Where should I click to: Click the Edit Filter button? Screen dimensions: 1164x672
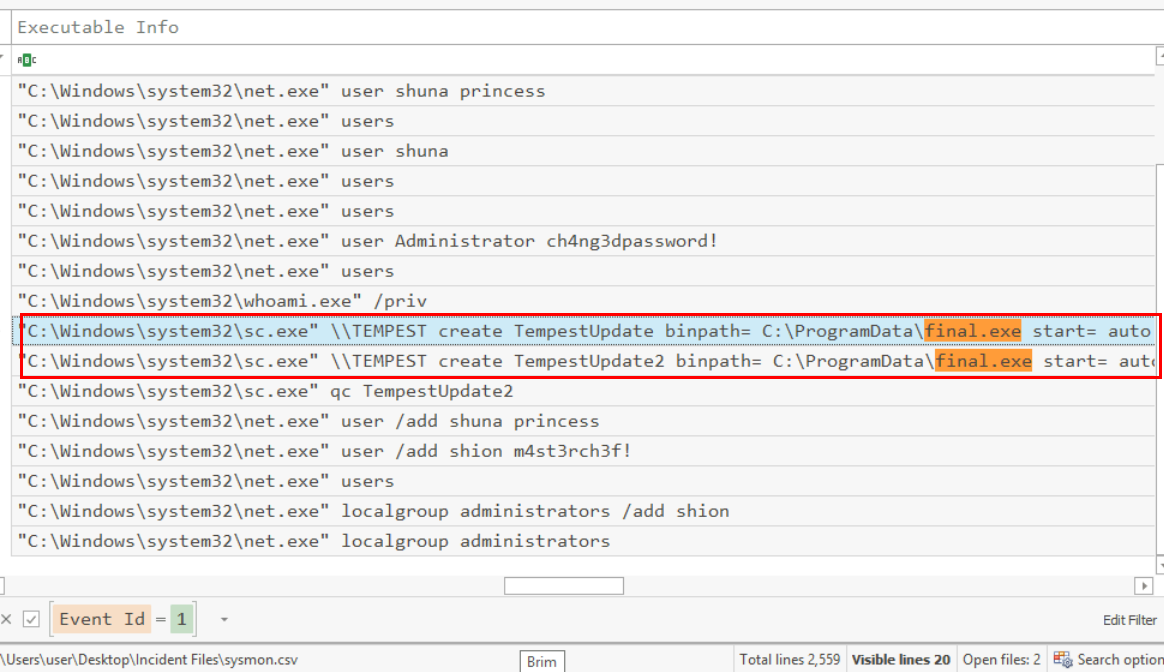[1129, 620]
